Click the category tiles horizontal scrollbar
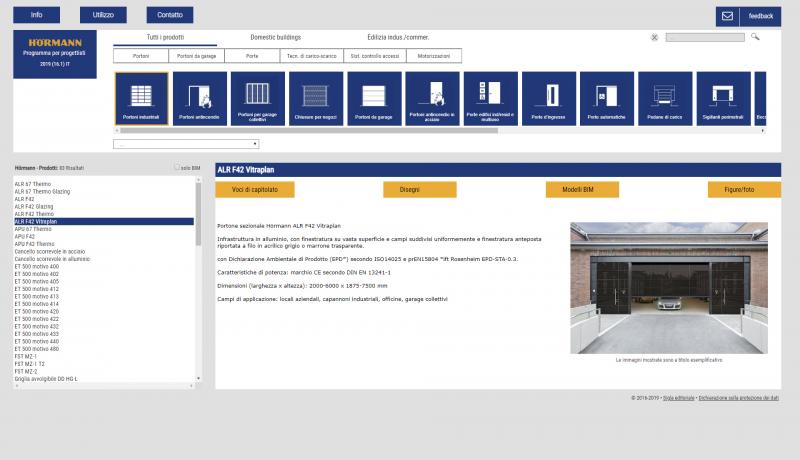Screen dimensions: 800x460 (309, 131)
